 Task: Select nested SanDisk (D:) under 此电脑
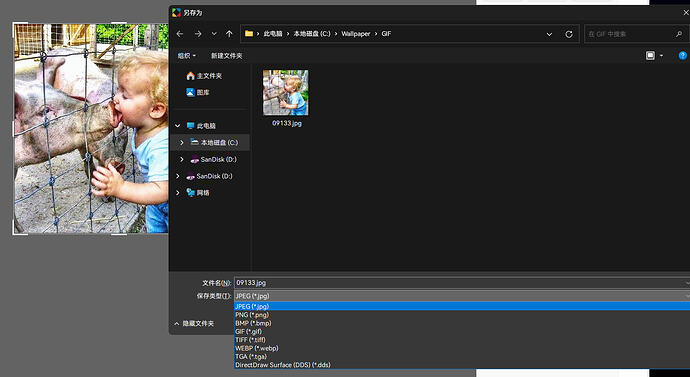coord(213,159)
